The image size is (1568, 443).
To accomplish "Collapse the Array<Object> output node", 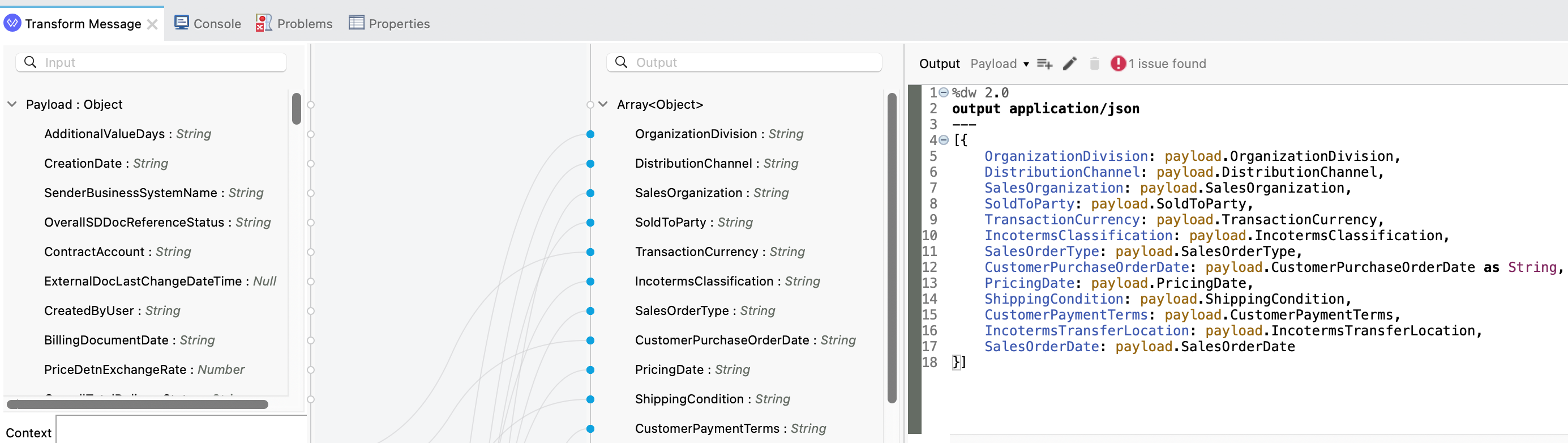I will pyautogui.click(x=603, y=104).
